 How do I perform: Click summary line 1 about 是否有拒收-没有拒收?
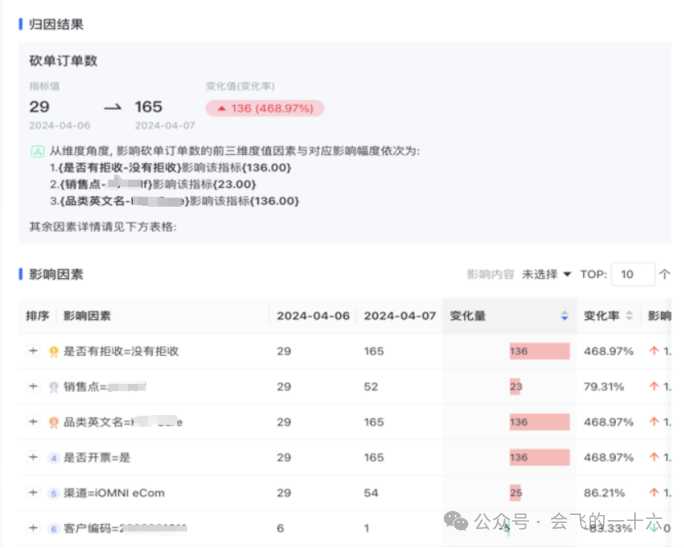click(x=170, y=168)
